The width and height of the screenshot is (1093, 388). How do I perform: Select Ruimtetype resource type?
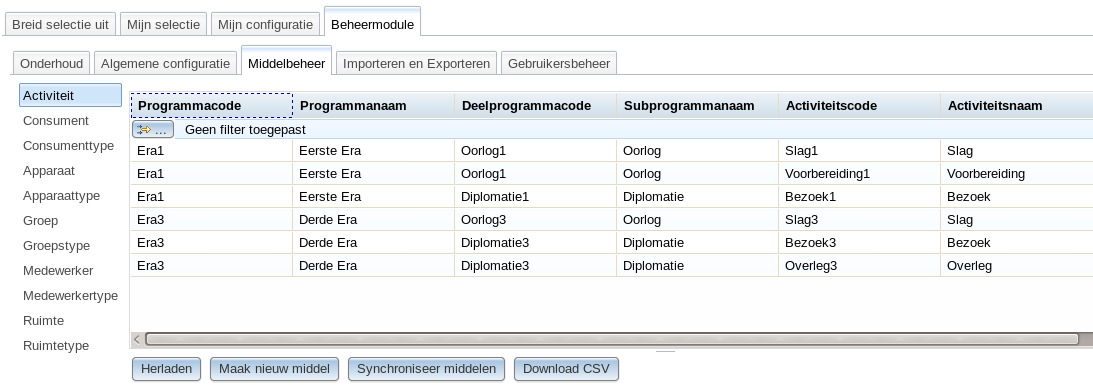pos(56,346)
